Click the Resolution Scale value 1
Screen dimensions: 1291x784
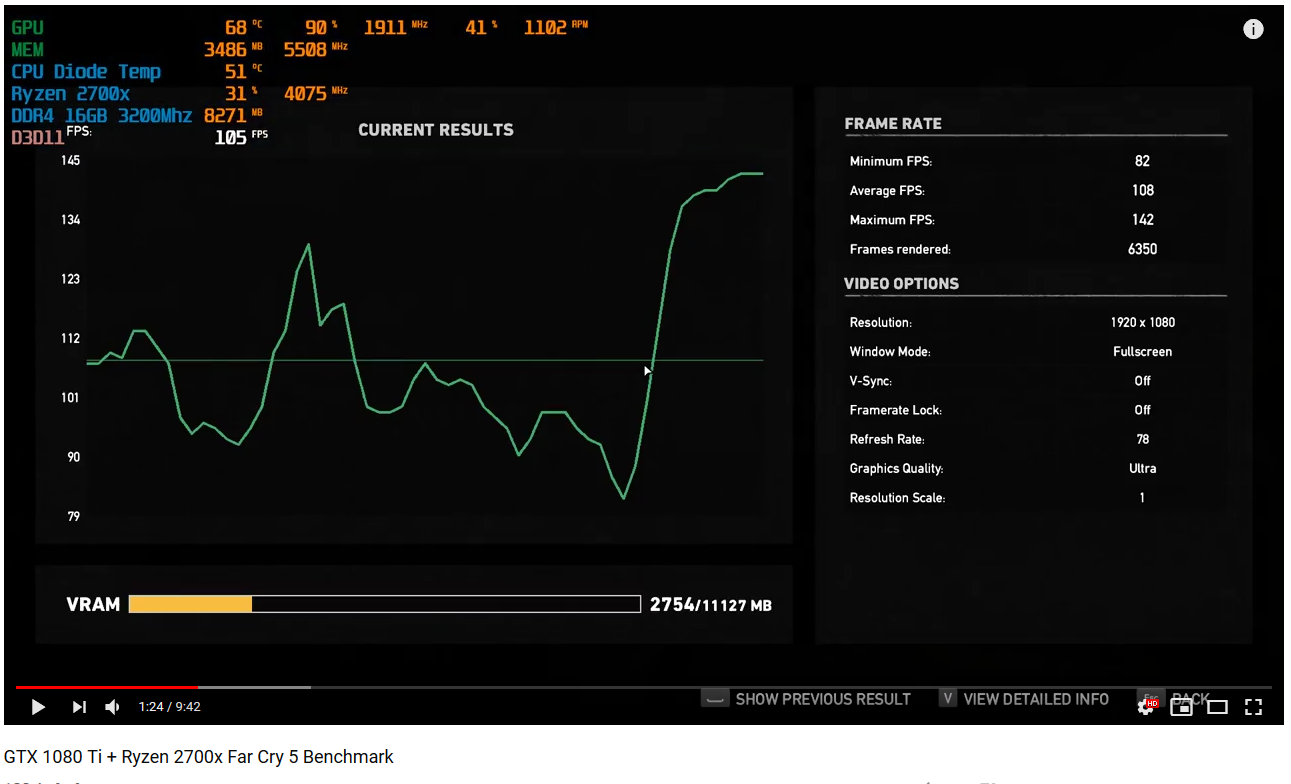[1142, 497]
